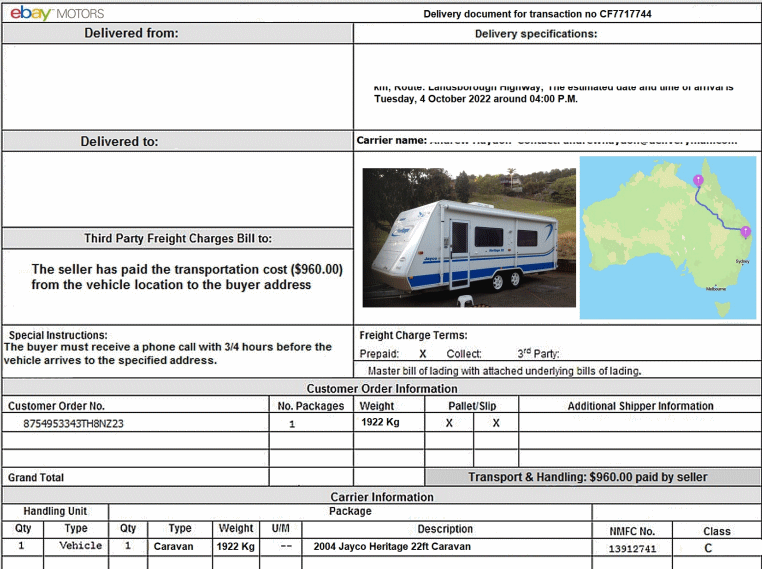Click the 1922 Kg cell in carrier table
This screenshot has width=762, height=569.
pyautogui.click(x=236, y=546)
